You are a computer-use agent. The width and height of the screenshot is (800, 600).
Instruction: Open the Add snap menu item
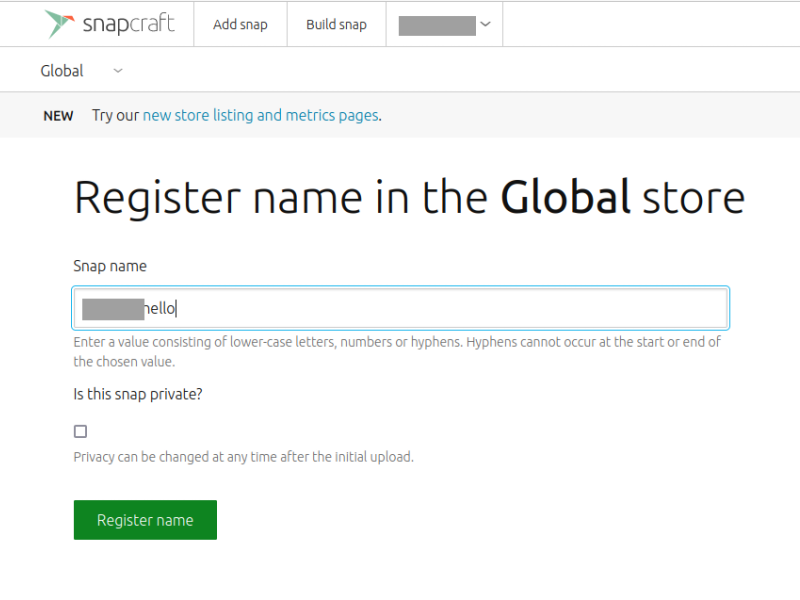pos(240,24)
